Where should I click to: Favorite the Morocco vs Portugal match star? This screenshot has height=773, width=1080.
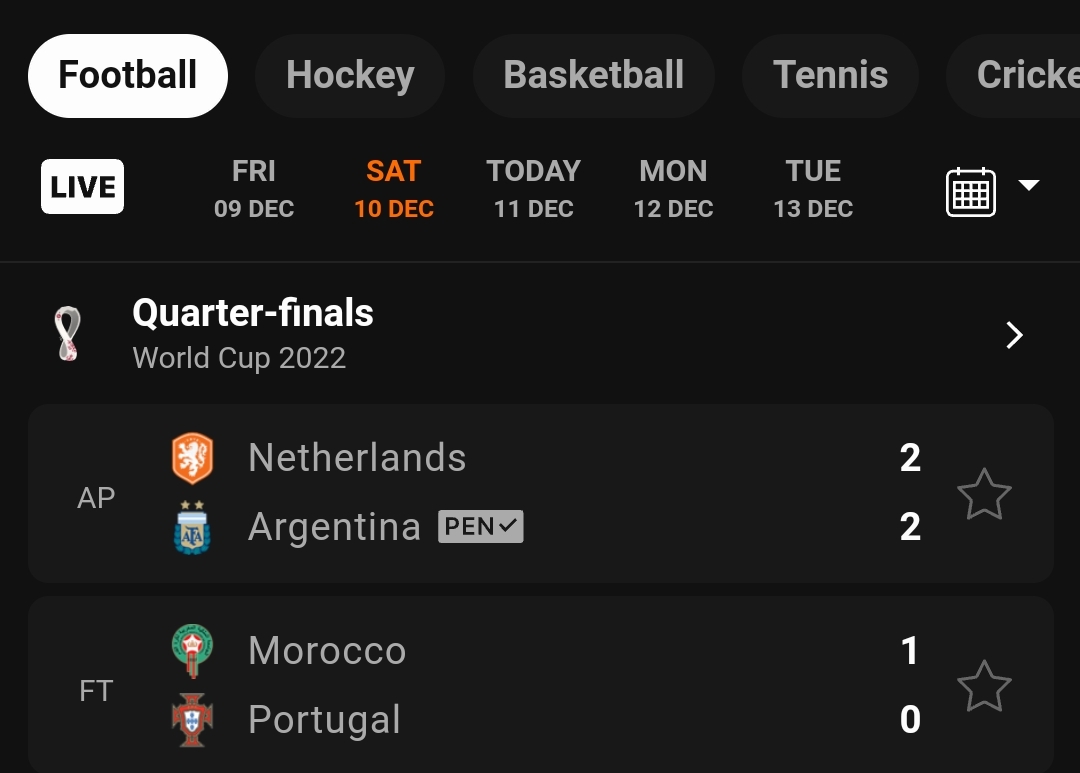pyautogui.click(x=984, y=686)
